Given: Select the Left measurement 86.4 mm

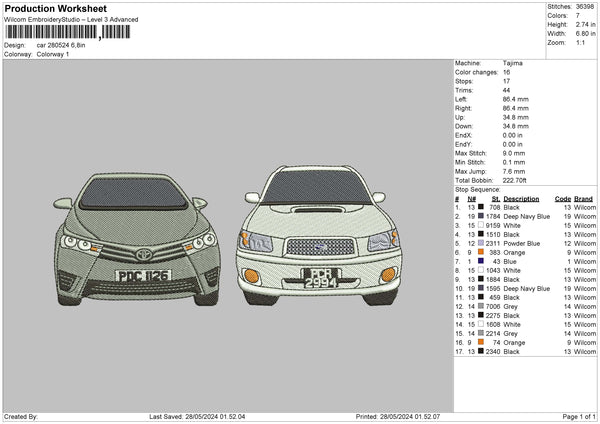Looking at the screenshot, I should pos(515,99).
